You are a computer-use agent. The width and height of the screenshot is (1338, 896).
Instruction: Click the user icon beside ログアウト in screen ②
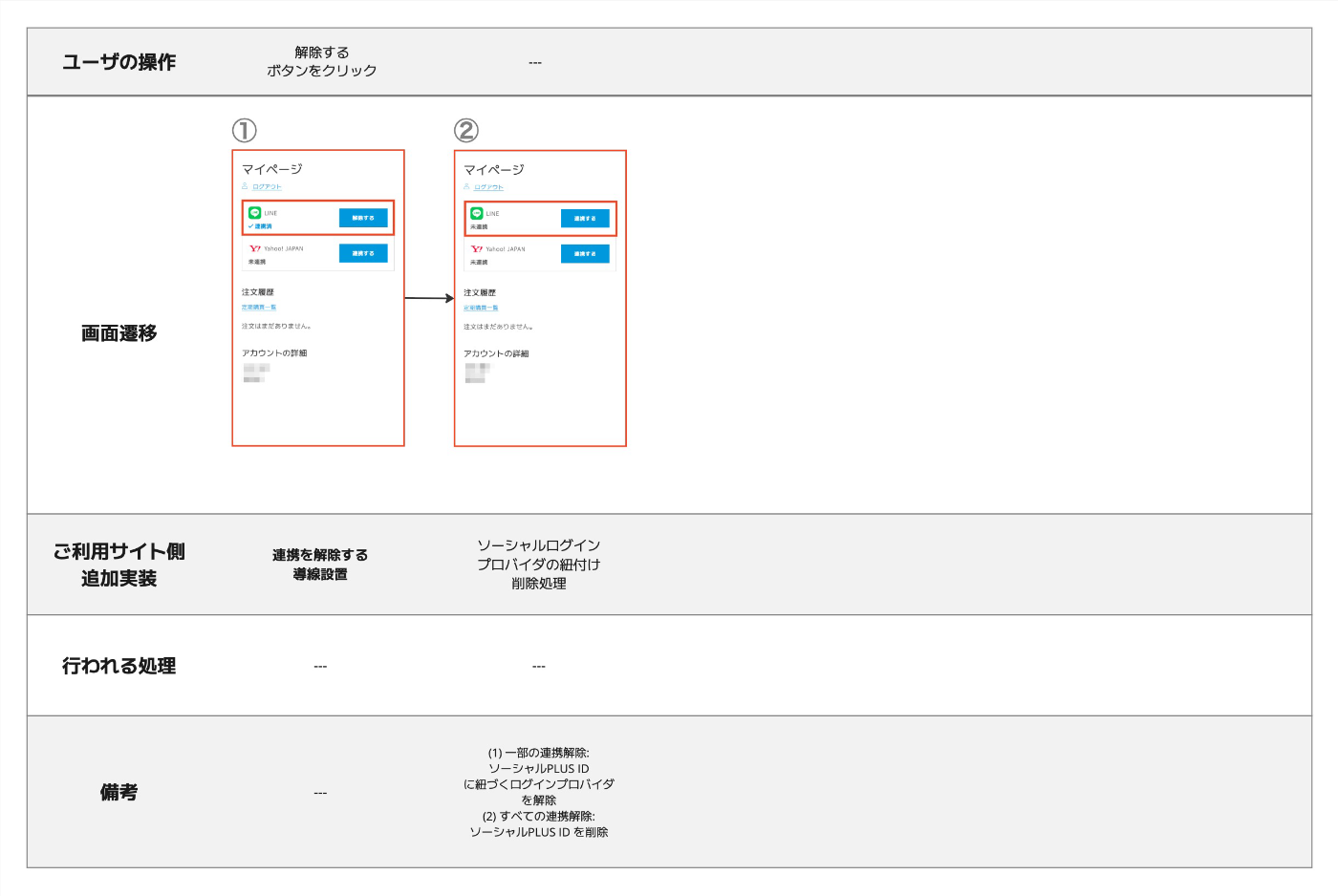[x=466, y=187]
